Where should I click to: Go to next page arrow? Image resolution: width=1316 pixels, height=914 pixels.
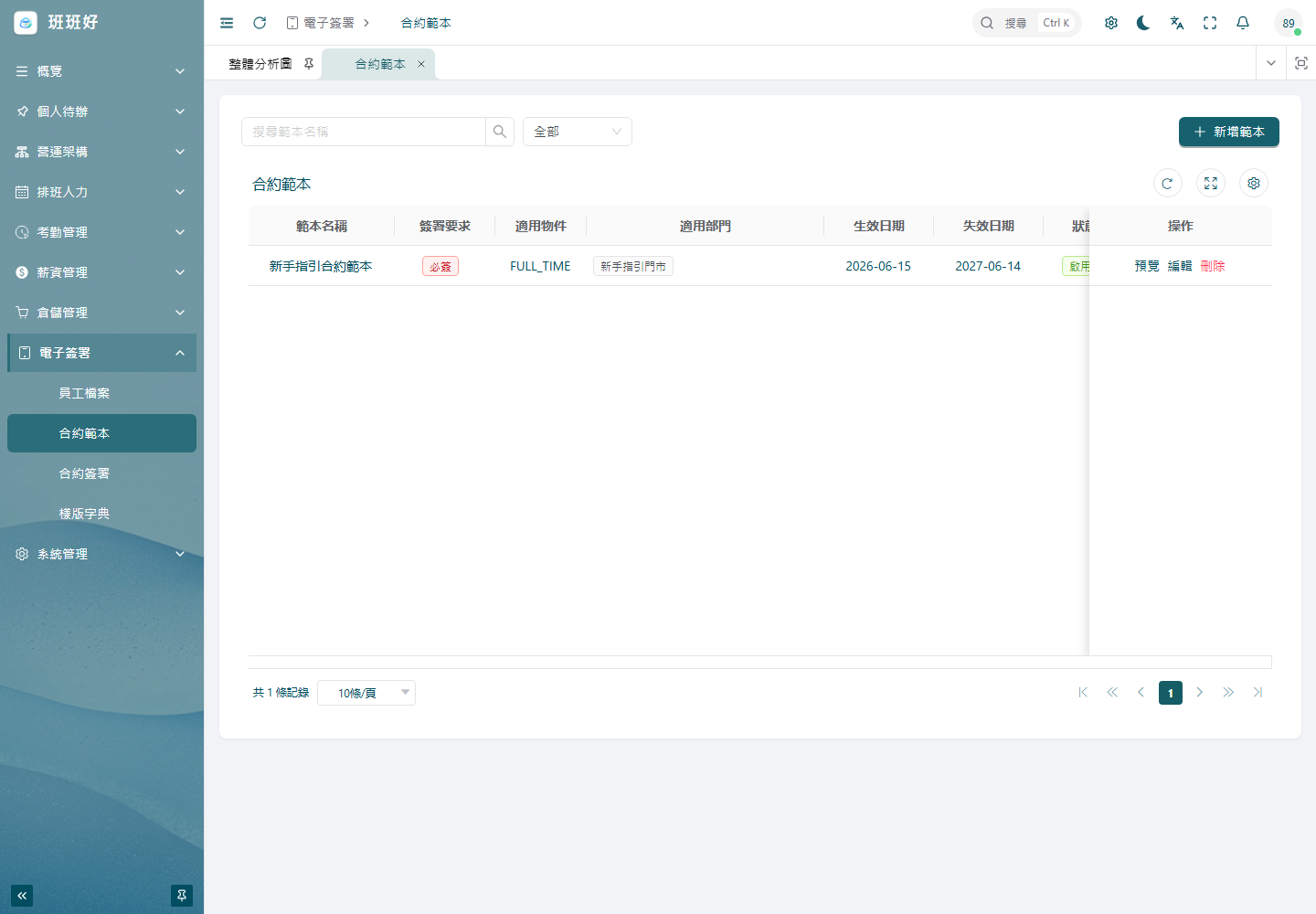point(1200,692)
